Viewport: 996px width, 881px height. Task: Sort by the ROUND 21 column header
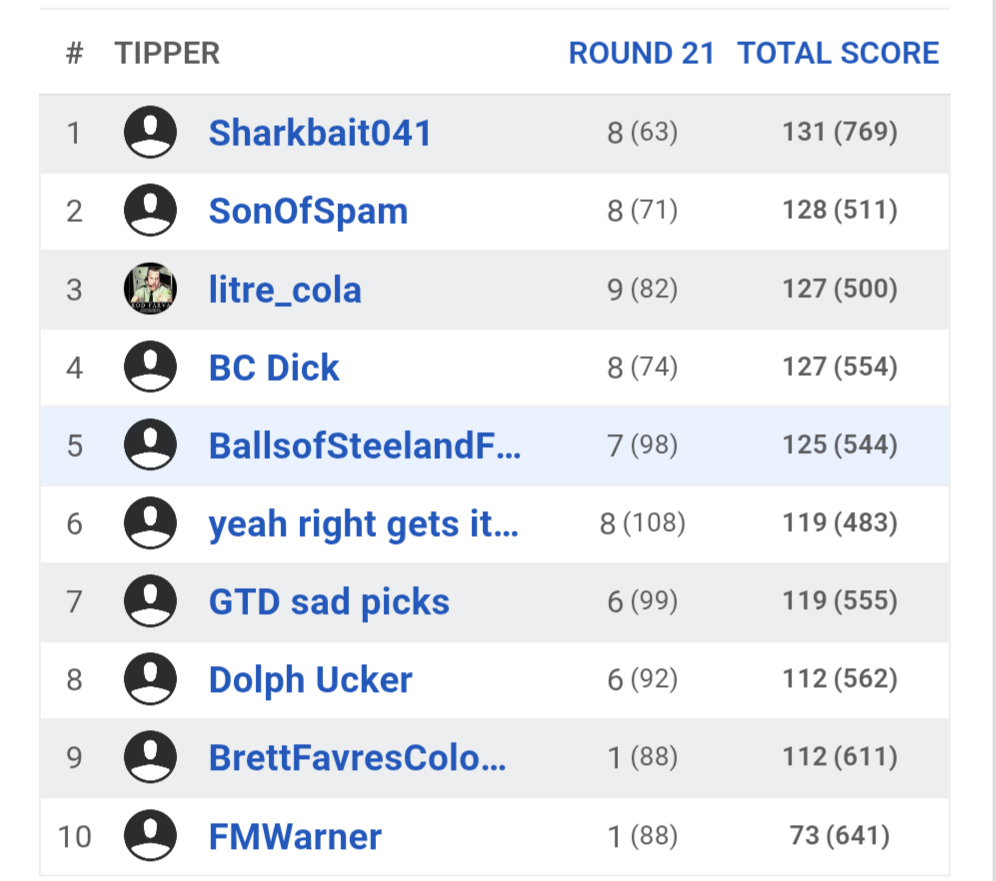pyautogui.click(x=641, y=53)
